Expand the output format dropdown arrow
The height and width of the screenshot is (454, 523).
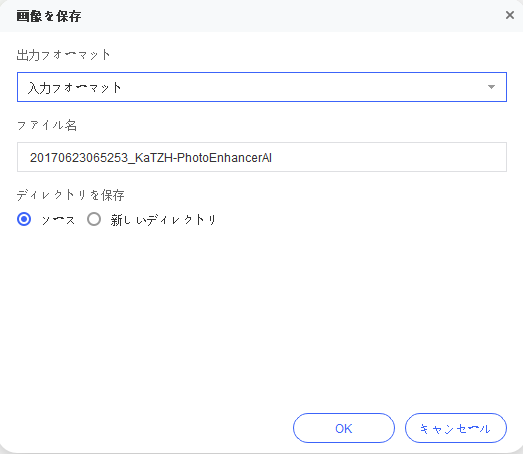pyautogui.click(x=491, y=87)
